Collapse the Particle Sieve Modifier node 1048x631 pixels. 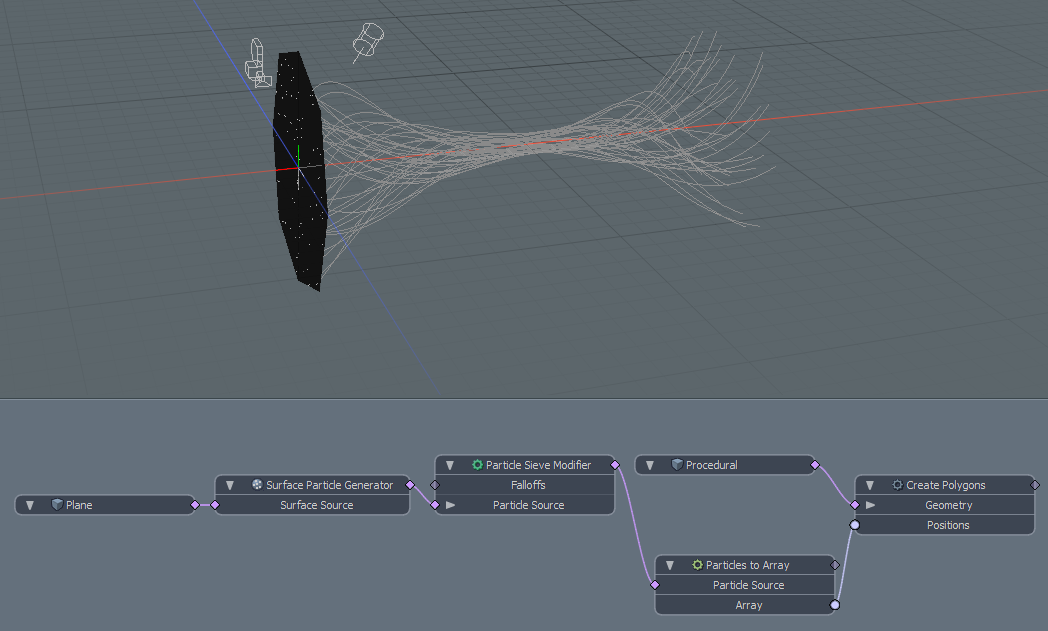tap(450, 465)
